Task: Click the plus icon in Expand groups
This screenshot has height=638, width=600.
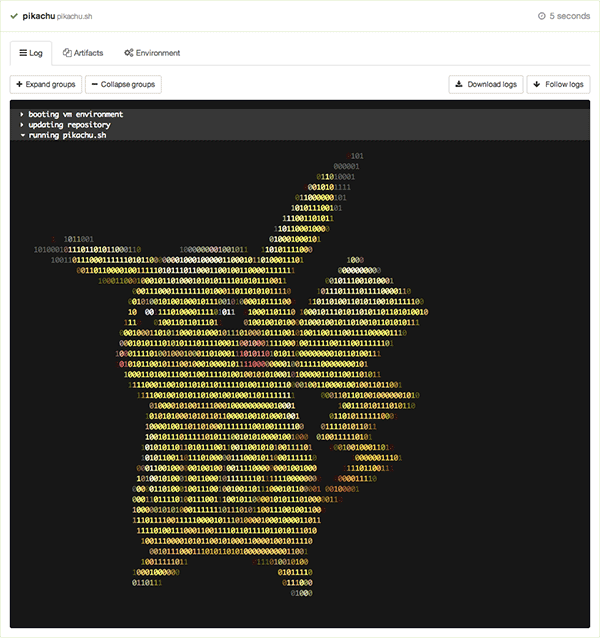Action: tap(19, 84)
